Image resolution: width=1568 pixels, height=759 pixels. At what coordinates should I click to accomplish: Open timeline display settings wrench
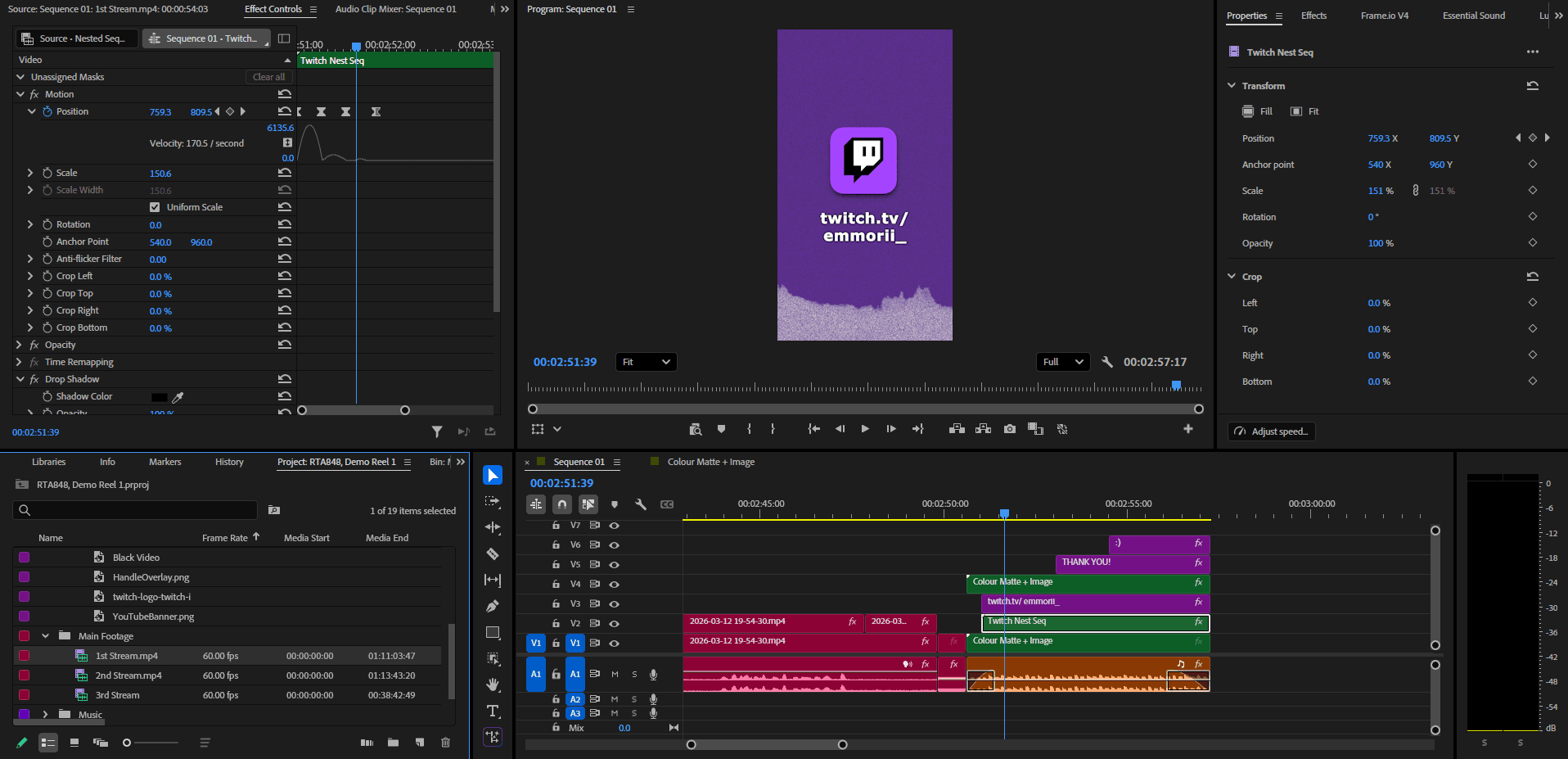coord(641,504)
